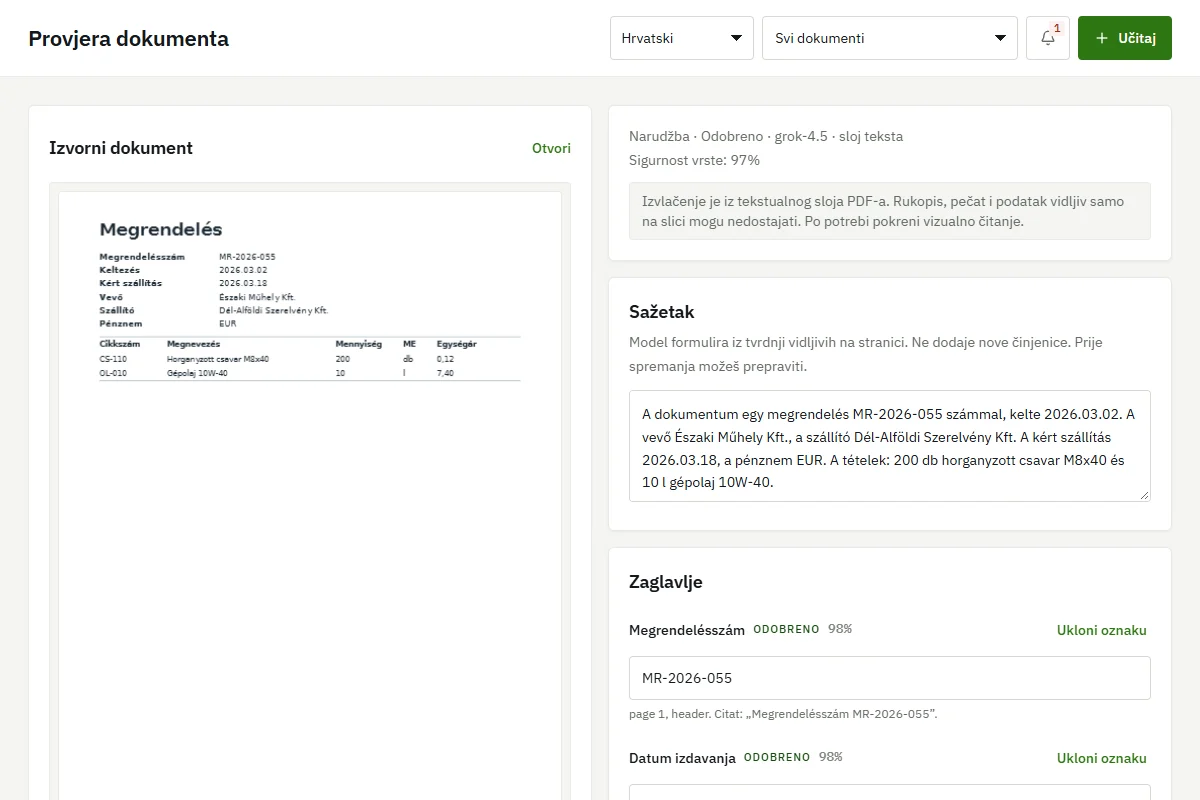Image resolution: width=1200 pixels, height=800 pixels.
Task: Click the 98% confidence beside Datum izdavanja
Action: tap(831, 757)
